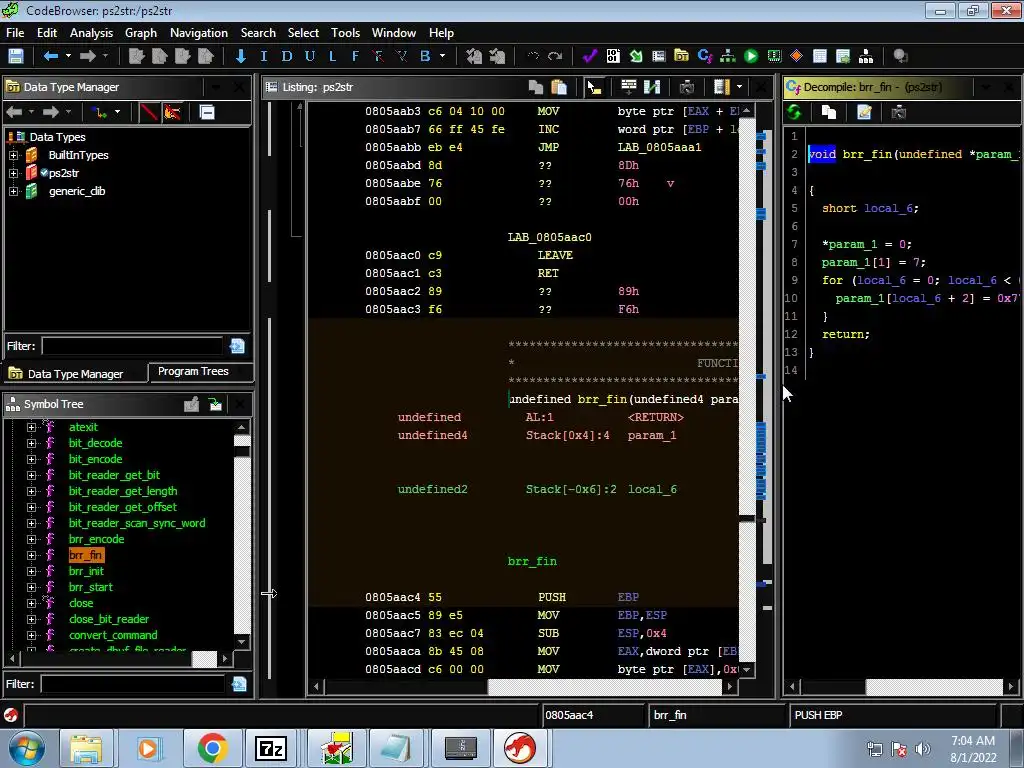Toggle mouse cursor navigation icon in the Listing header
1024x768 pixels.
click(x=594, y=87)
